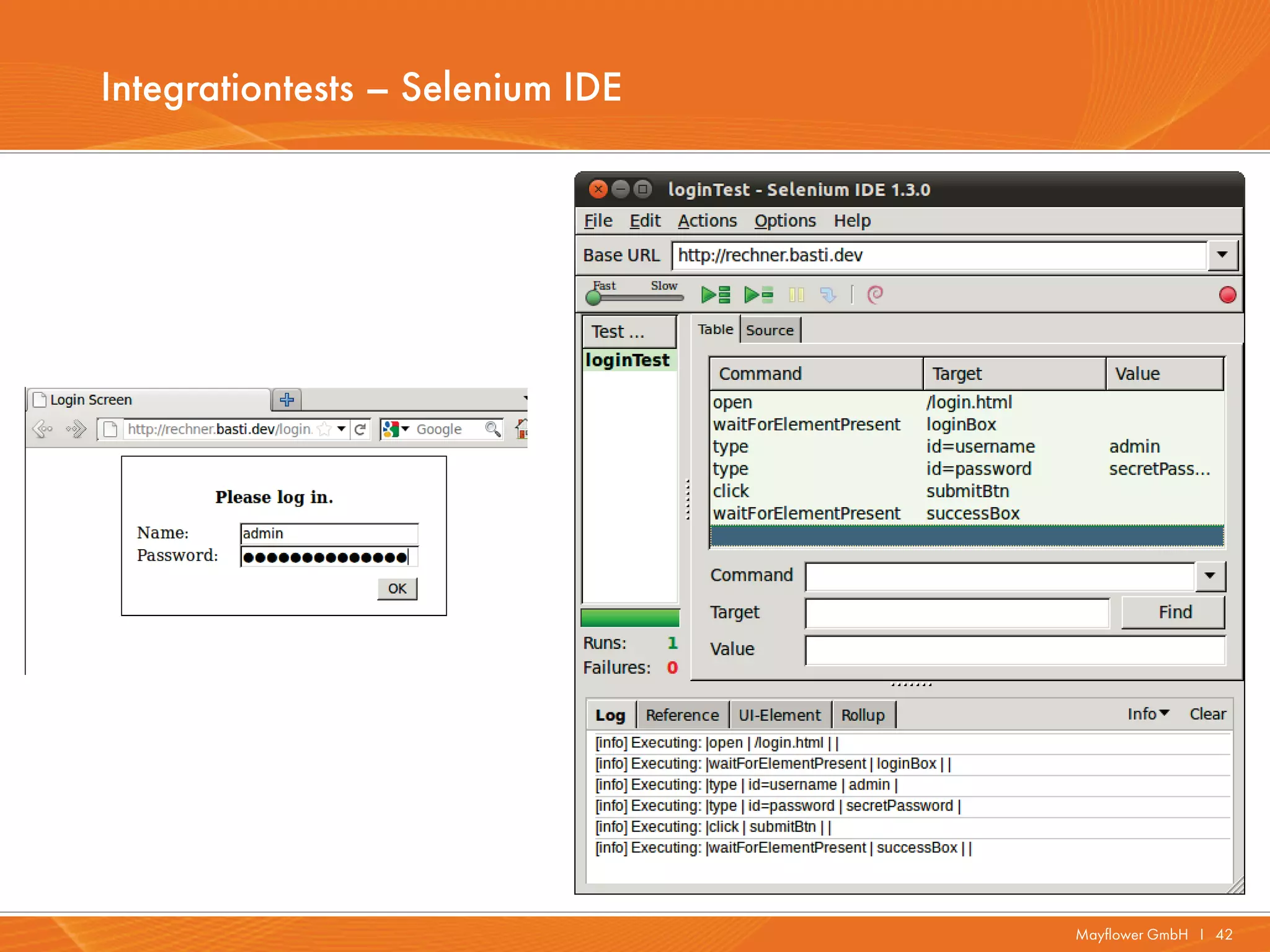Open a new browser tab with plus icon
Screen dimensions: 1270x952
pos(286,400)
